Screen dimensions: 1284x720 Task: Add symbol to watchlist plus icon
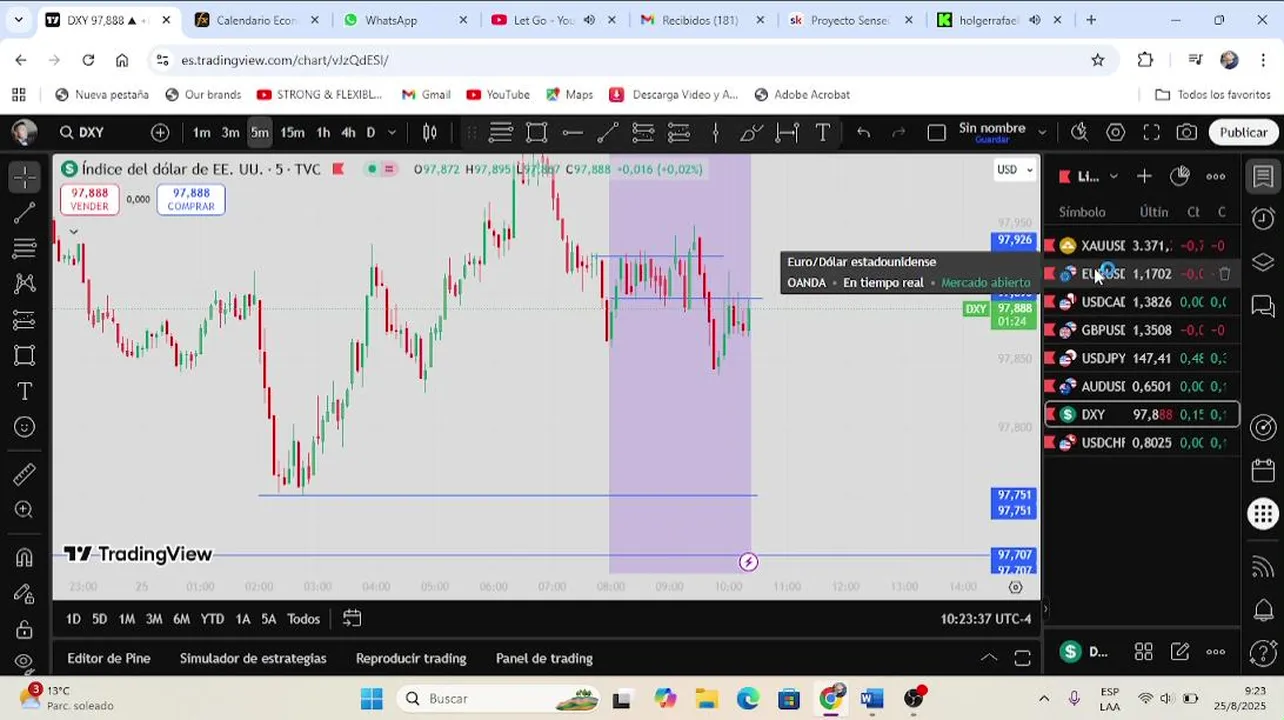pos(1144,176)
